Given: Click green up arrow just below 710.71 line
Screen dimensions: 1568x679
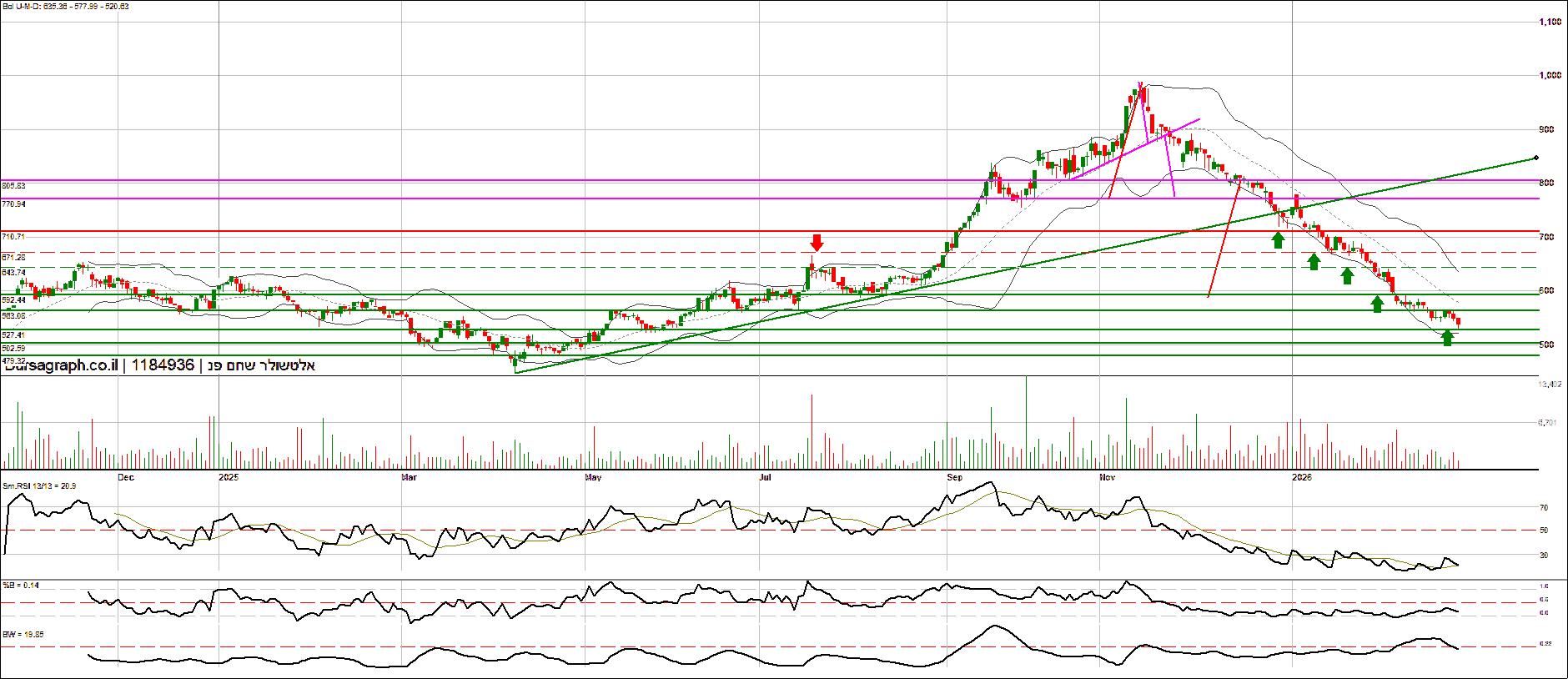Looking at the screenshot, I should [1278, 240].
